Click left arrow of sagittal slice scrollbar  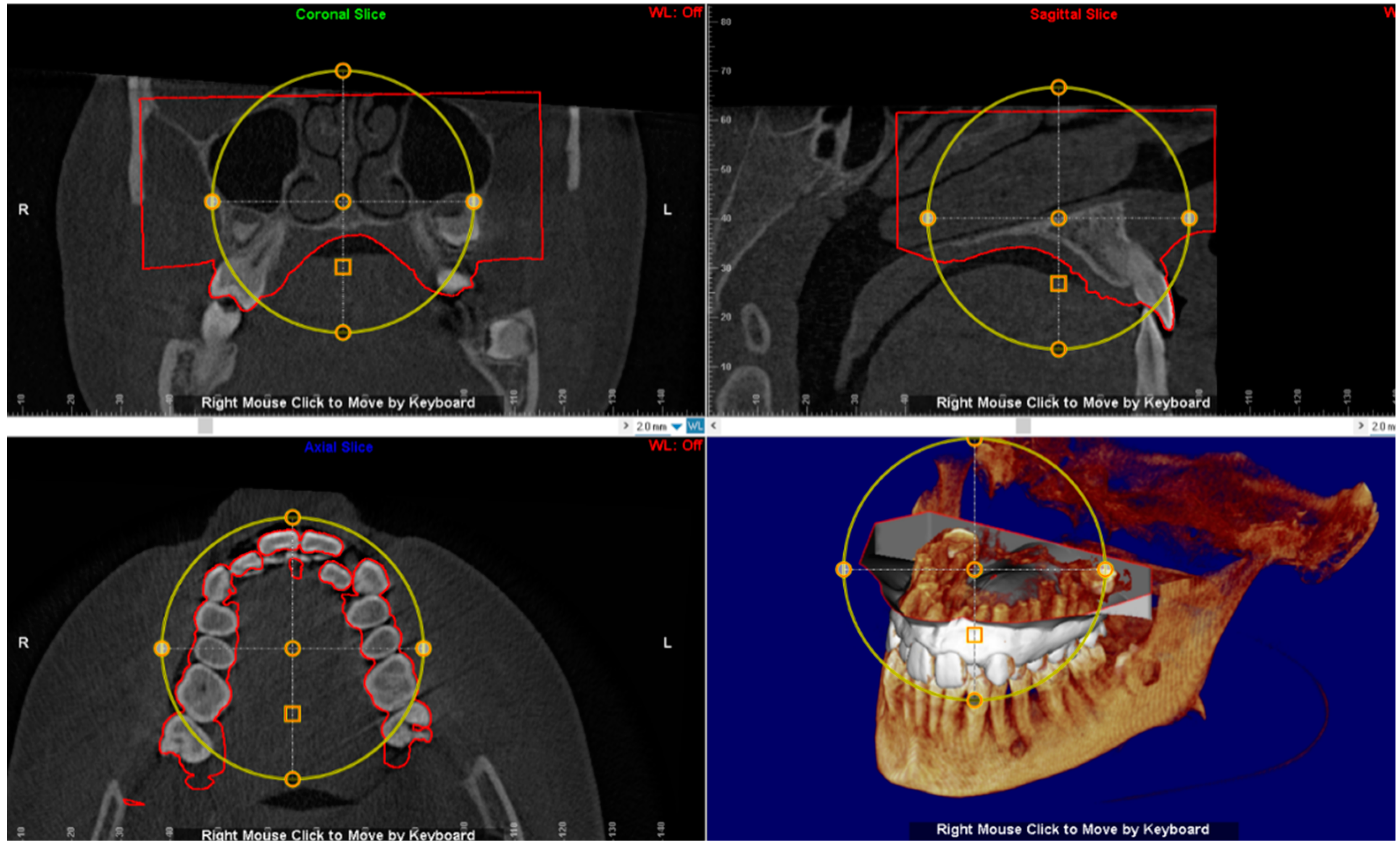(713, 425)
